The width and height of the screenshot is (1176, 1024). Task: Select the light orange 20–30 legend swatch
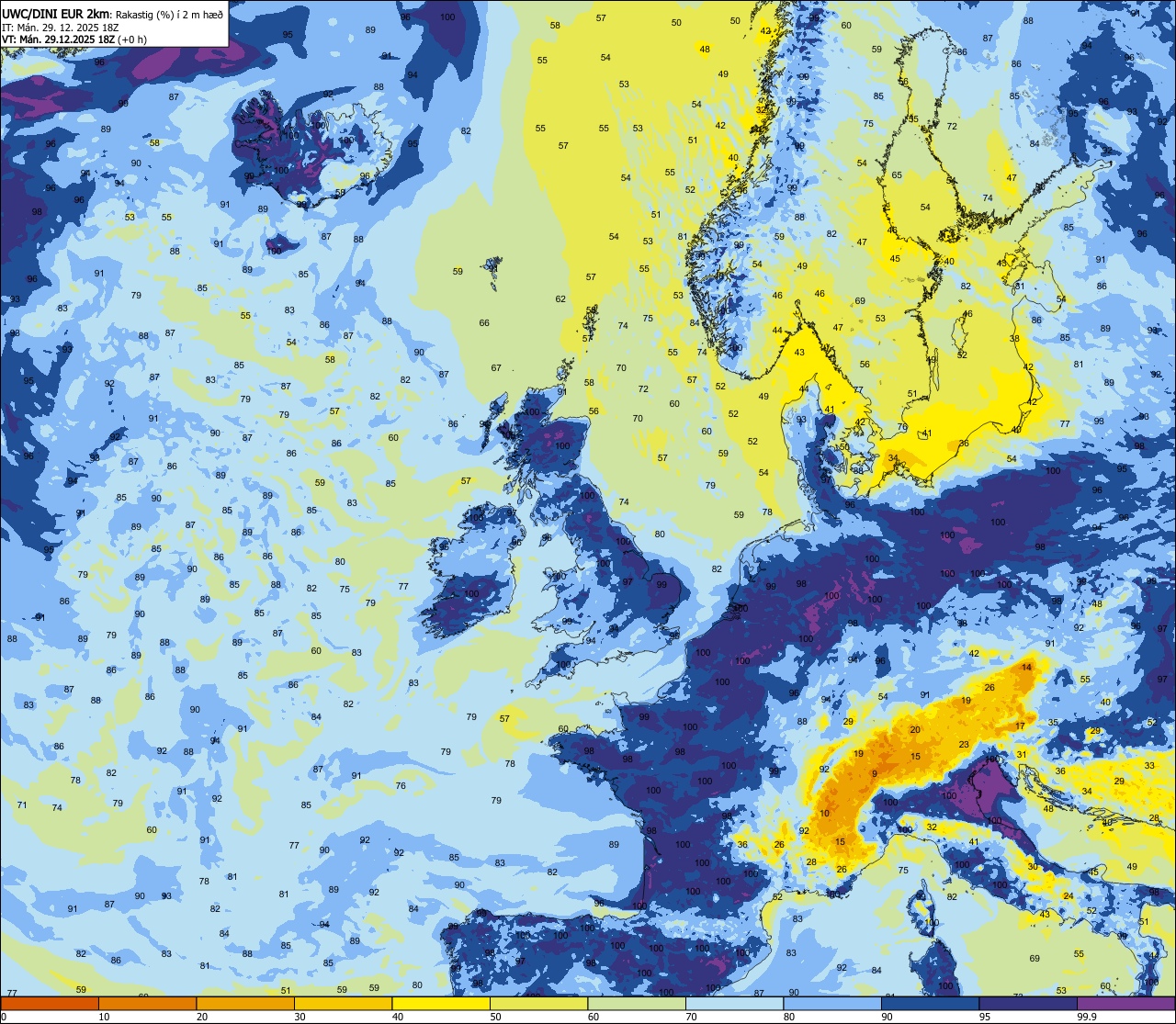245,1003
